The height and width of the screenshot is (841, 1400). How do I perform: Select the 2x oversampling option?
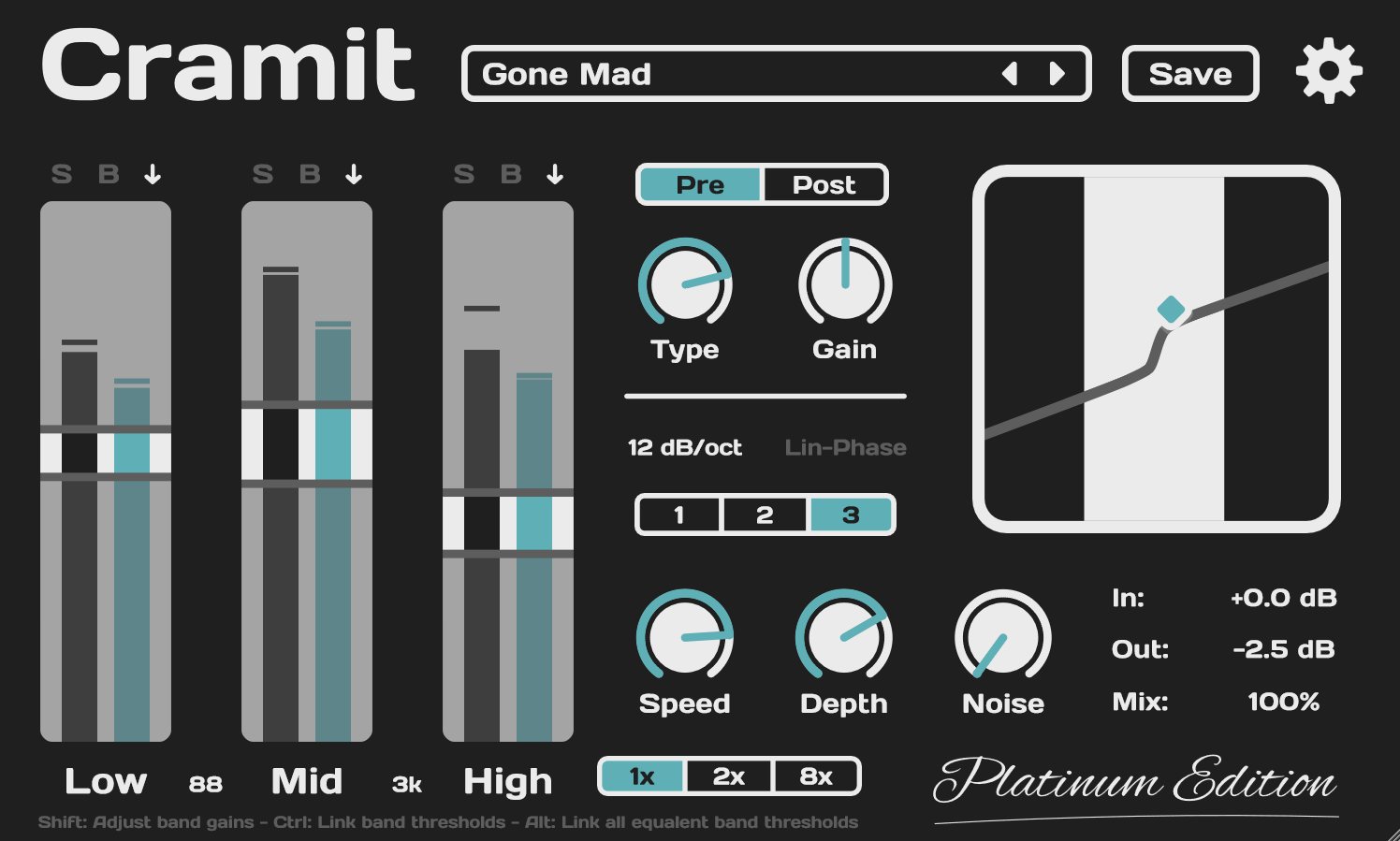tap(728, 776)
